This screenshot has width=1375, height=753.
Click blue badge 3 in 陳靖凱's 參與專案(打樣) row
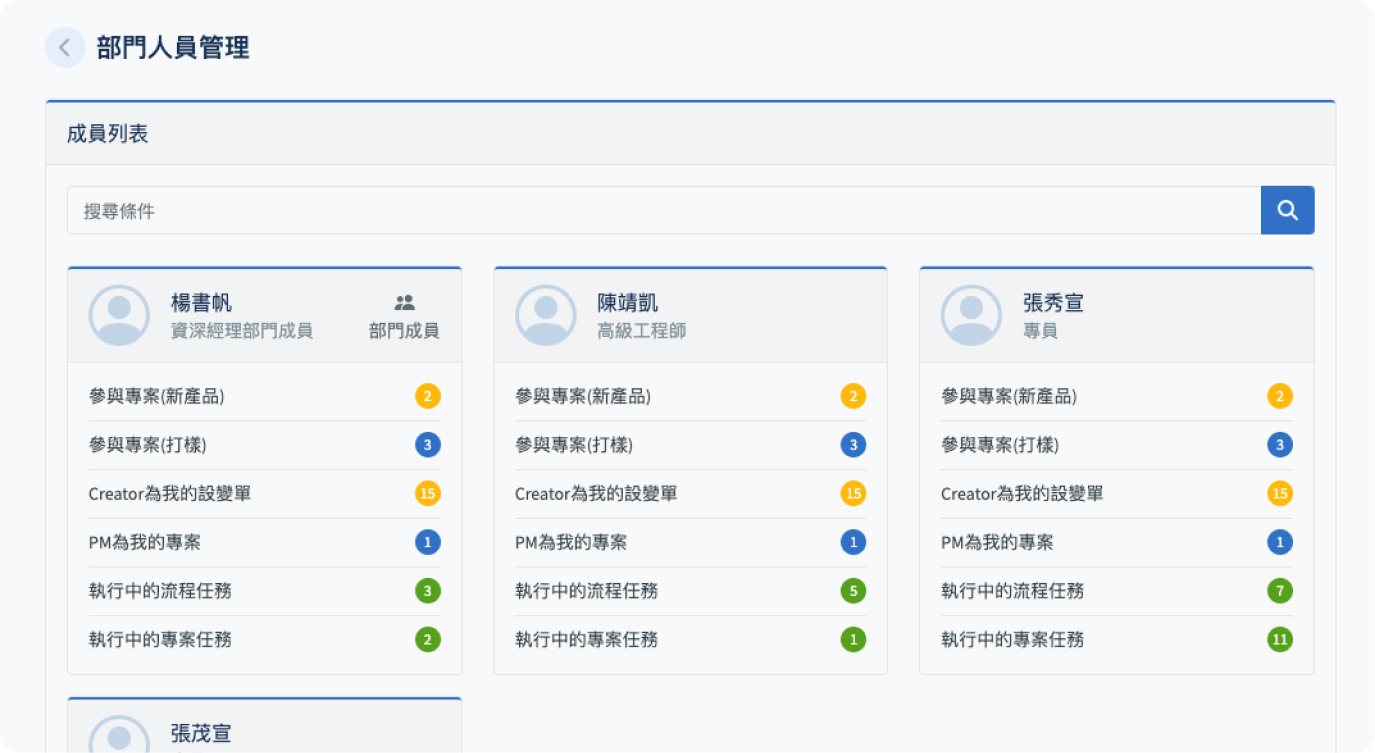click(853, 445)
